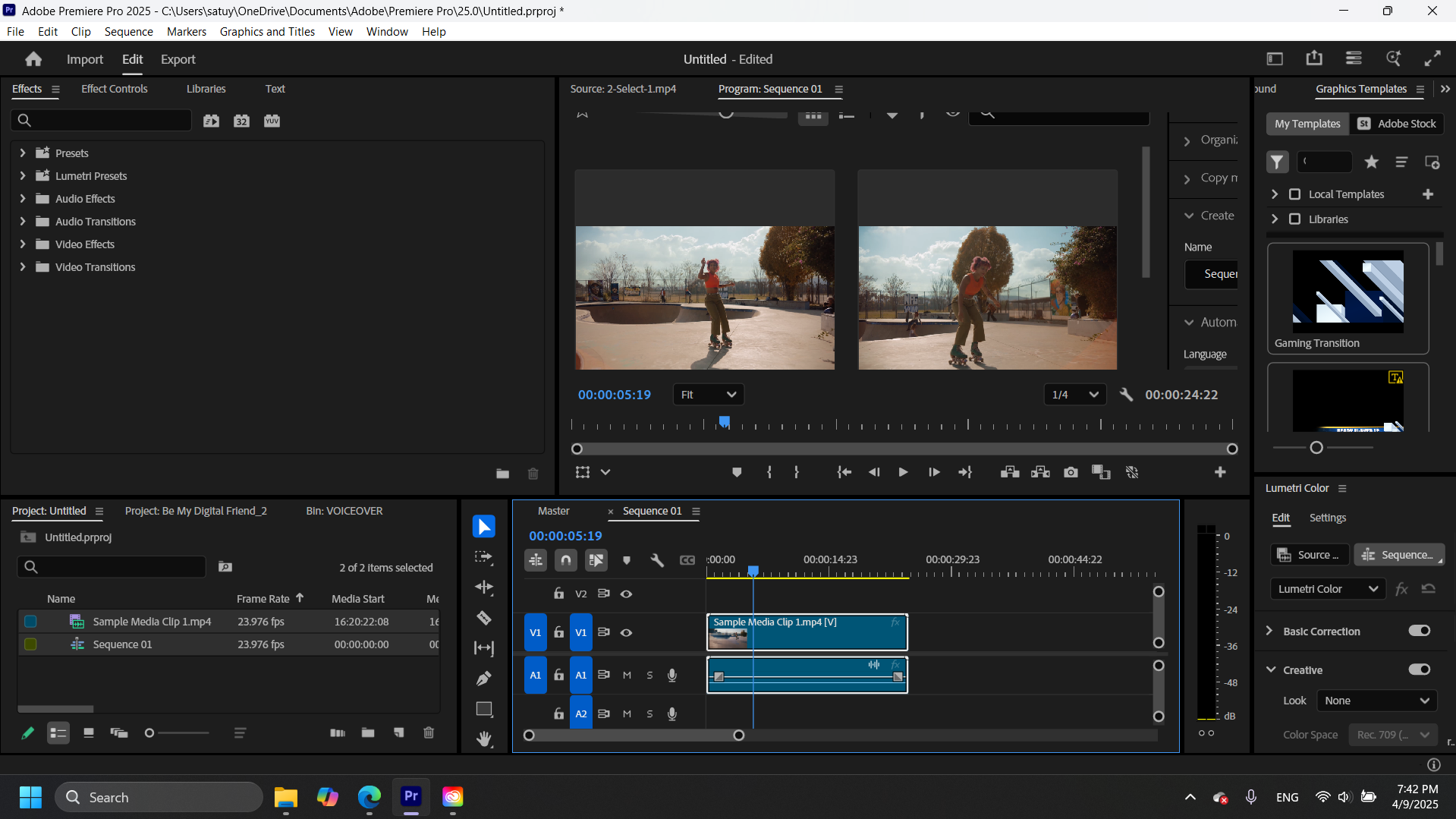Open timeline display settings with the wrench icon
1456x819 pixels.
657,560
